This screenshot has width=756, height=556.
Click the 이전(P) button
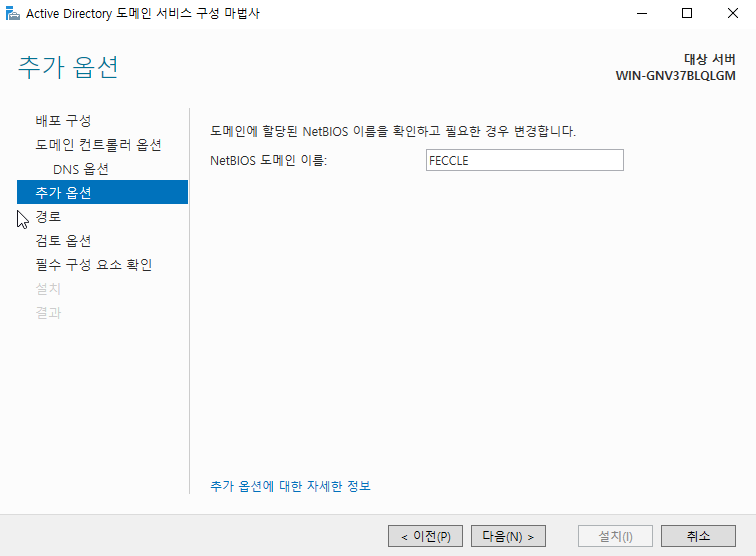coord(425,536)
